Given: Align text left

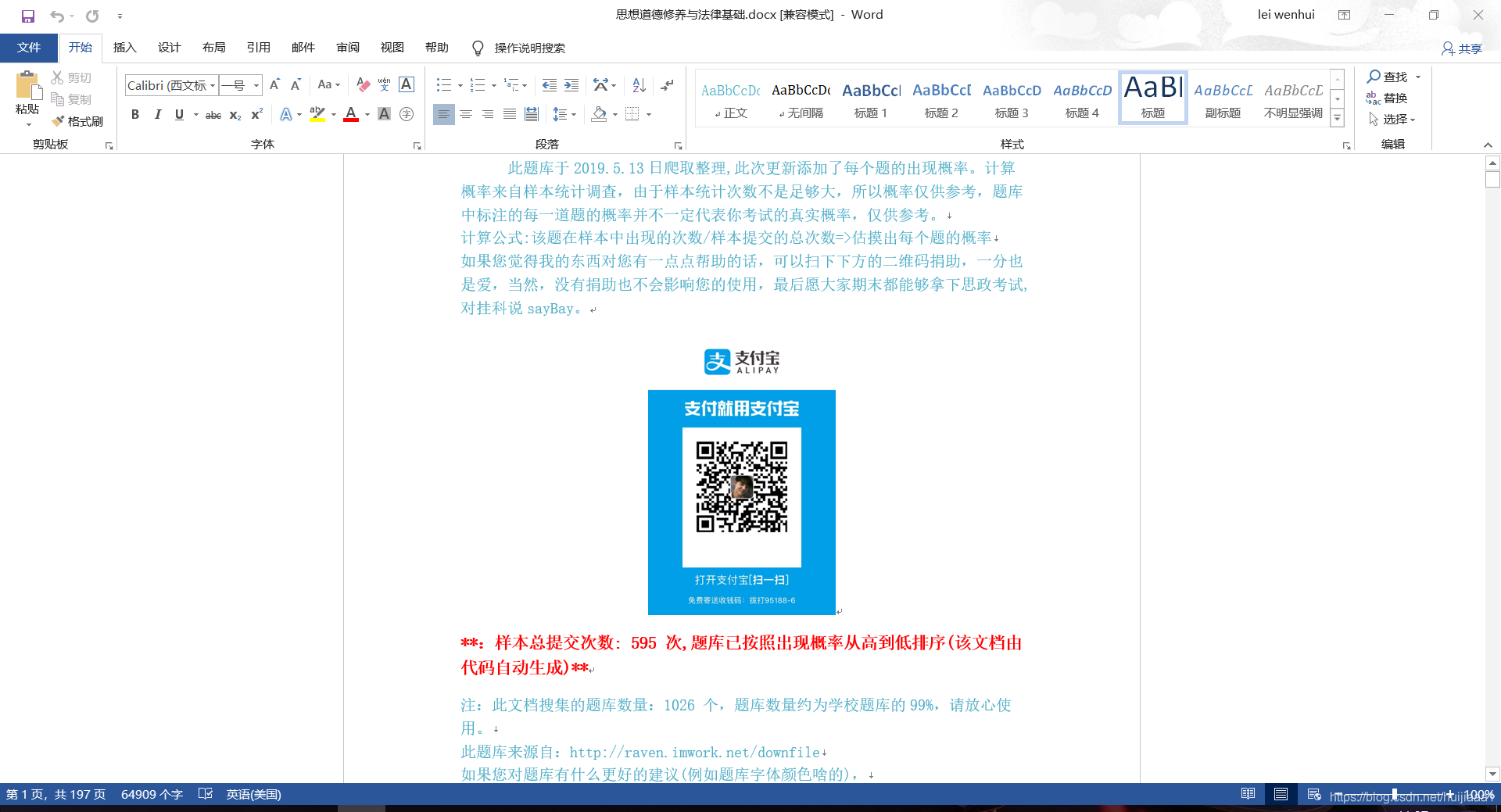Looking at the screenshot, I should click(x=443, y=115).
